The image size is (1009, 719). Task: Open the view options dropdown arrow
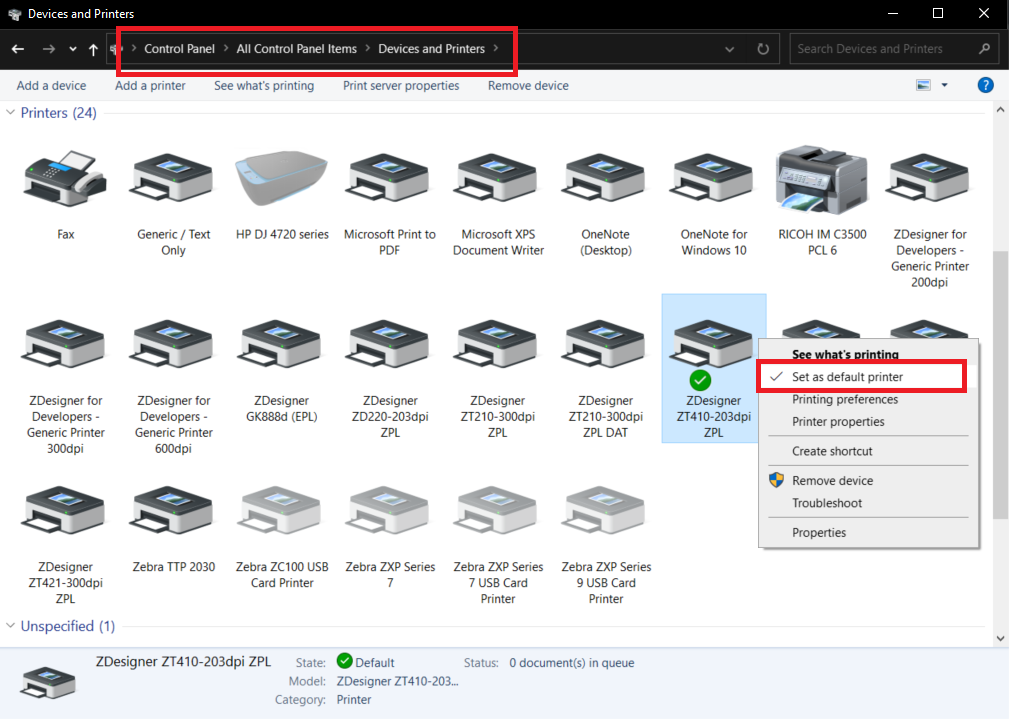pyautogui.click(x=944, y=85)
